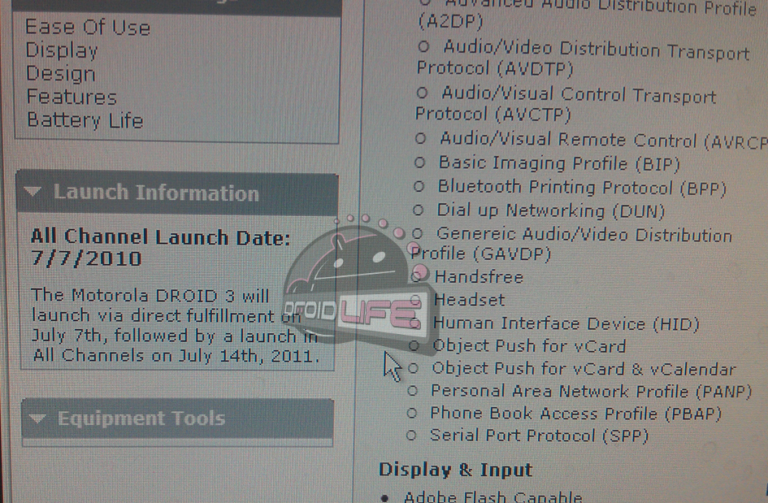Collapse the Launch Information panel arrow

coord(33,192)
